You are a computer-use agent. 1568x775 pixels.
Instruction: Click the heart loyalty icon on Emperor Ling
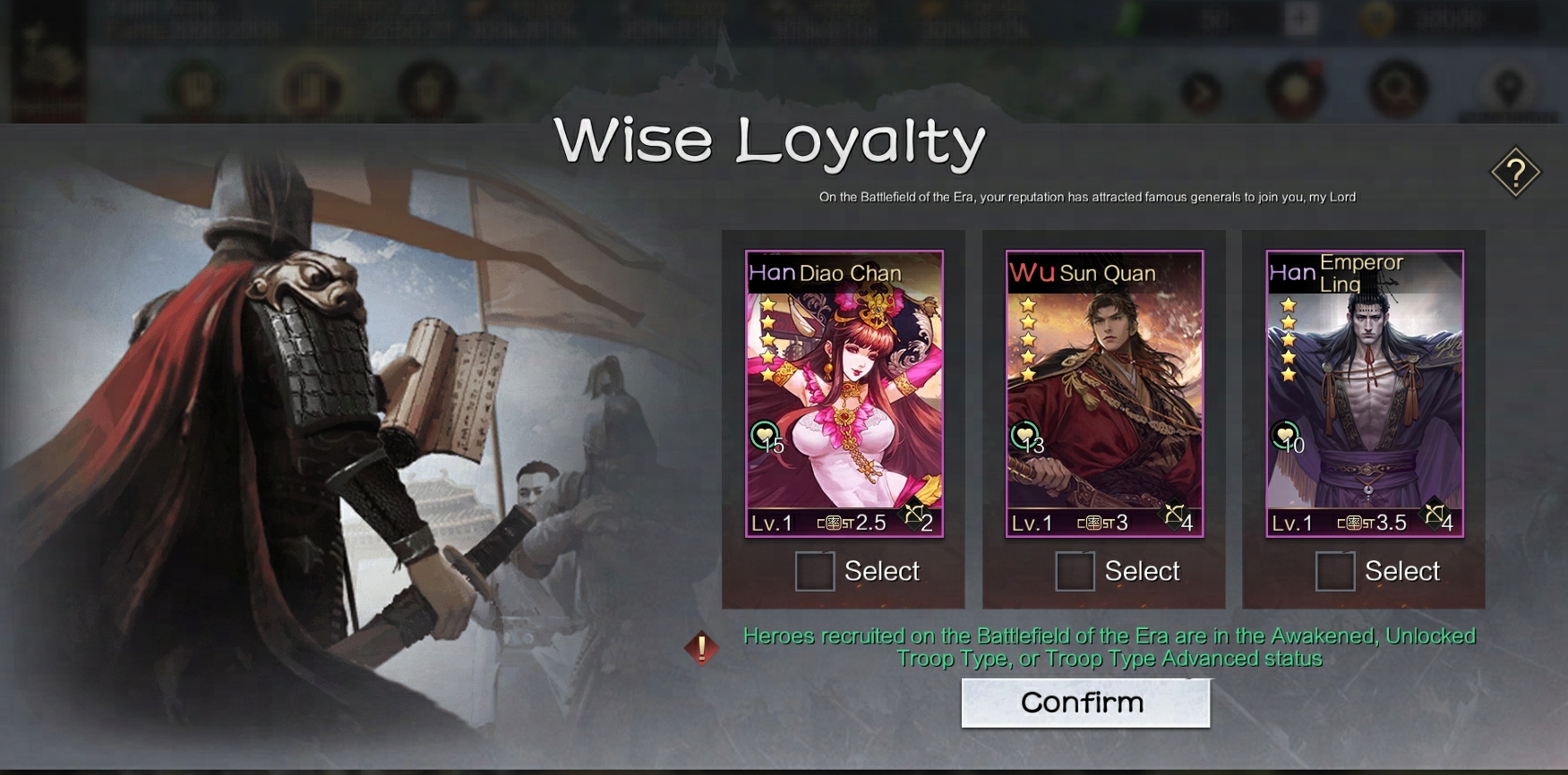(x=1285, y=436)
